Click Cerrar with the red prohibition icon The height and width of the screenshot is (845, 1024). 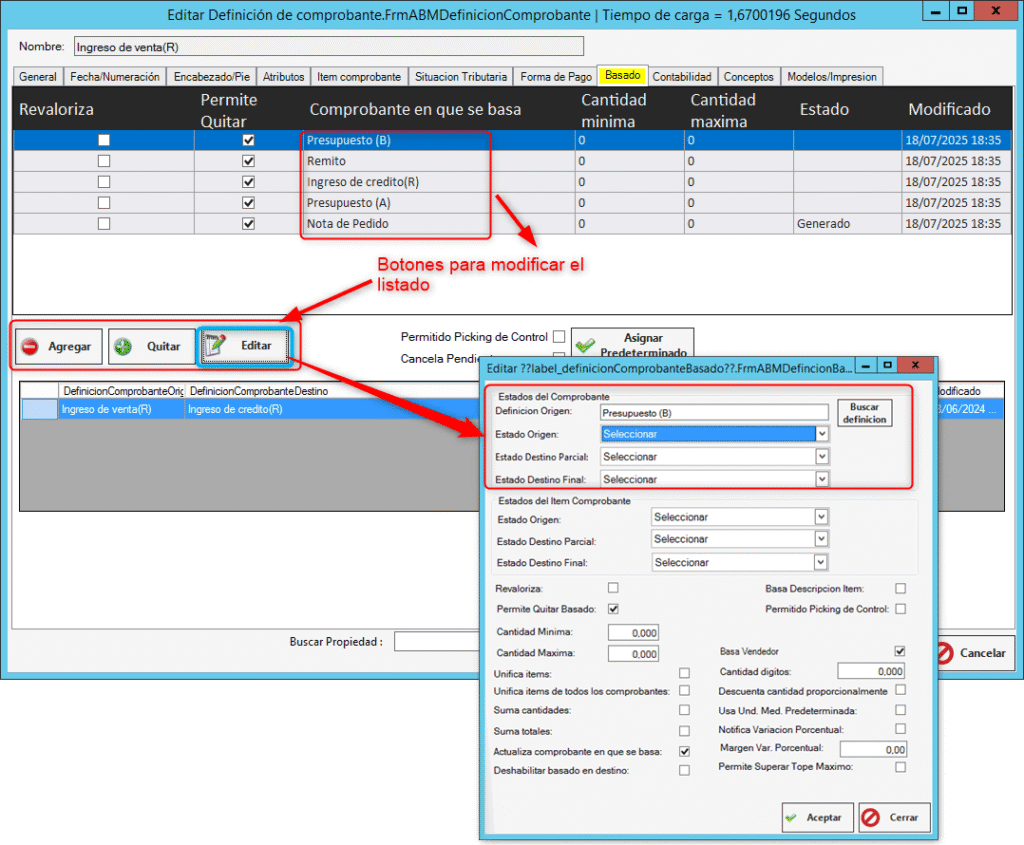[x=893, y=817]
